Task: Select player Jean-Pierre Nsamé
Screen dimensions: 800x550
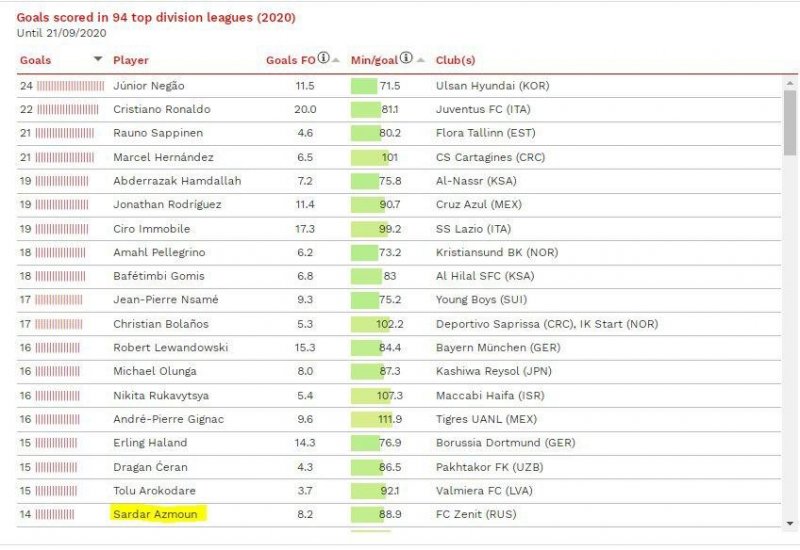Action: click(165, 299)
